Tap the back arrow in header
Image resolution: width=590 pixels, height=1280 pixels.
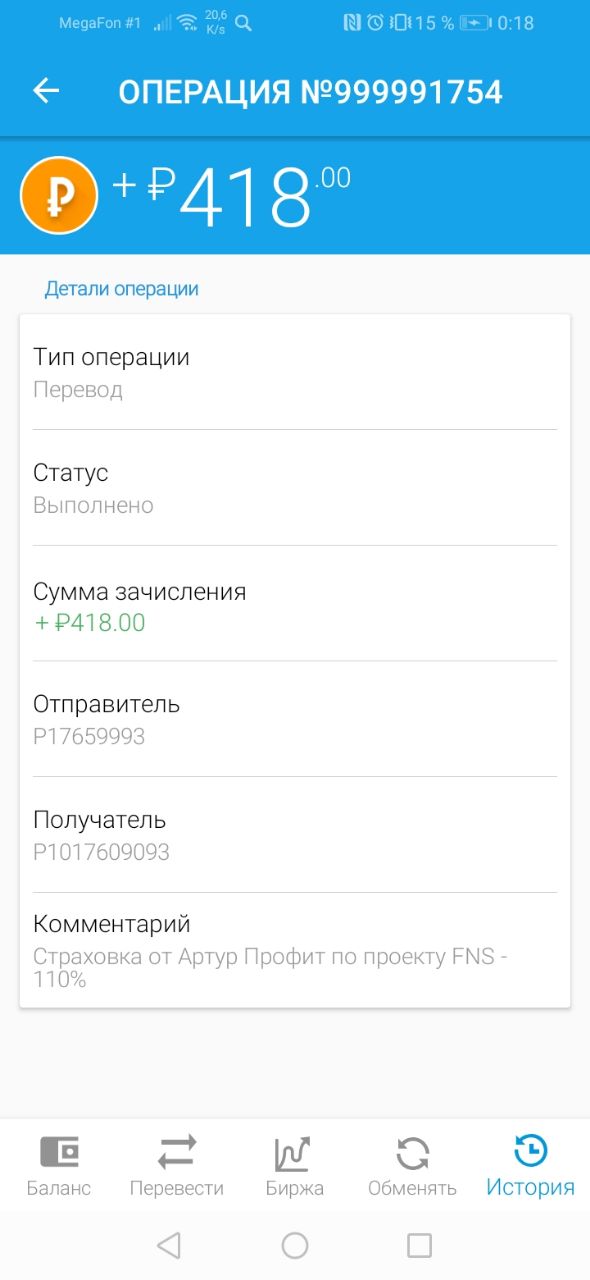47,91
